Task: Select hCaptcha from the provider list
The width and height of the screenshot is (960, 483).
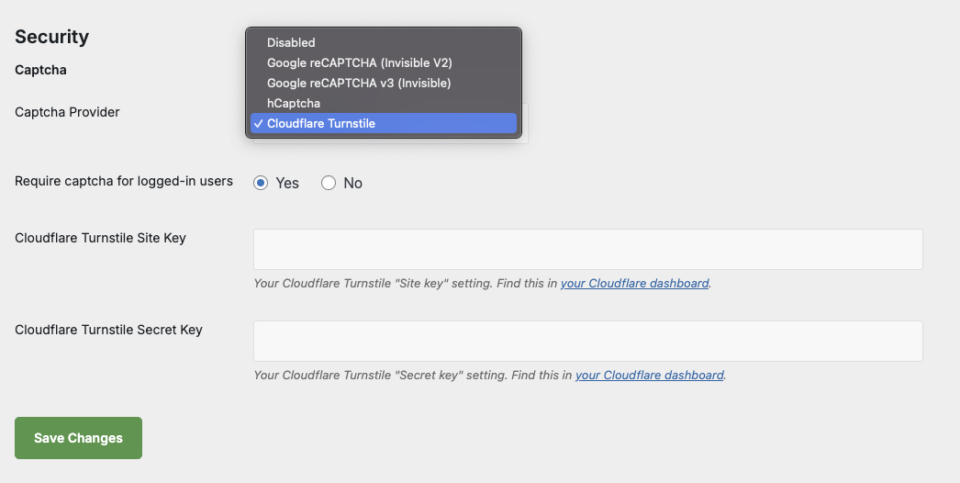Action: click(294, 103)
